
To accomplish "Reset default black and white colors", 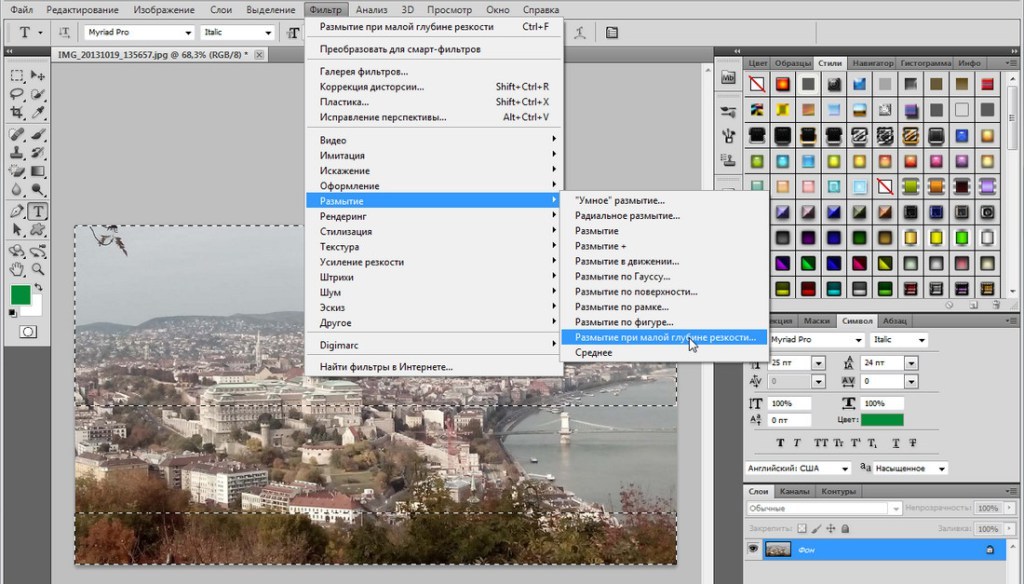I will point(12,314).
